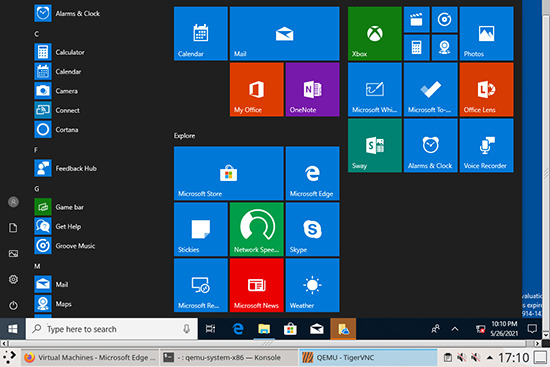Open Microsoft Whiteboard tile

(x=375, y=89)
